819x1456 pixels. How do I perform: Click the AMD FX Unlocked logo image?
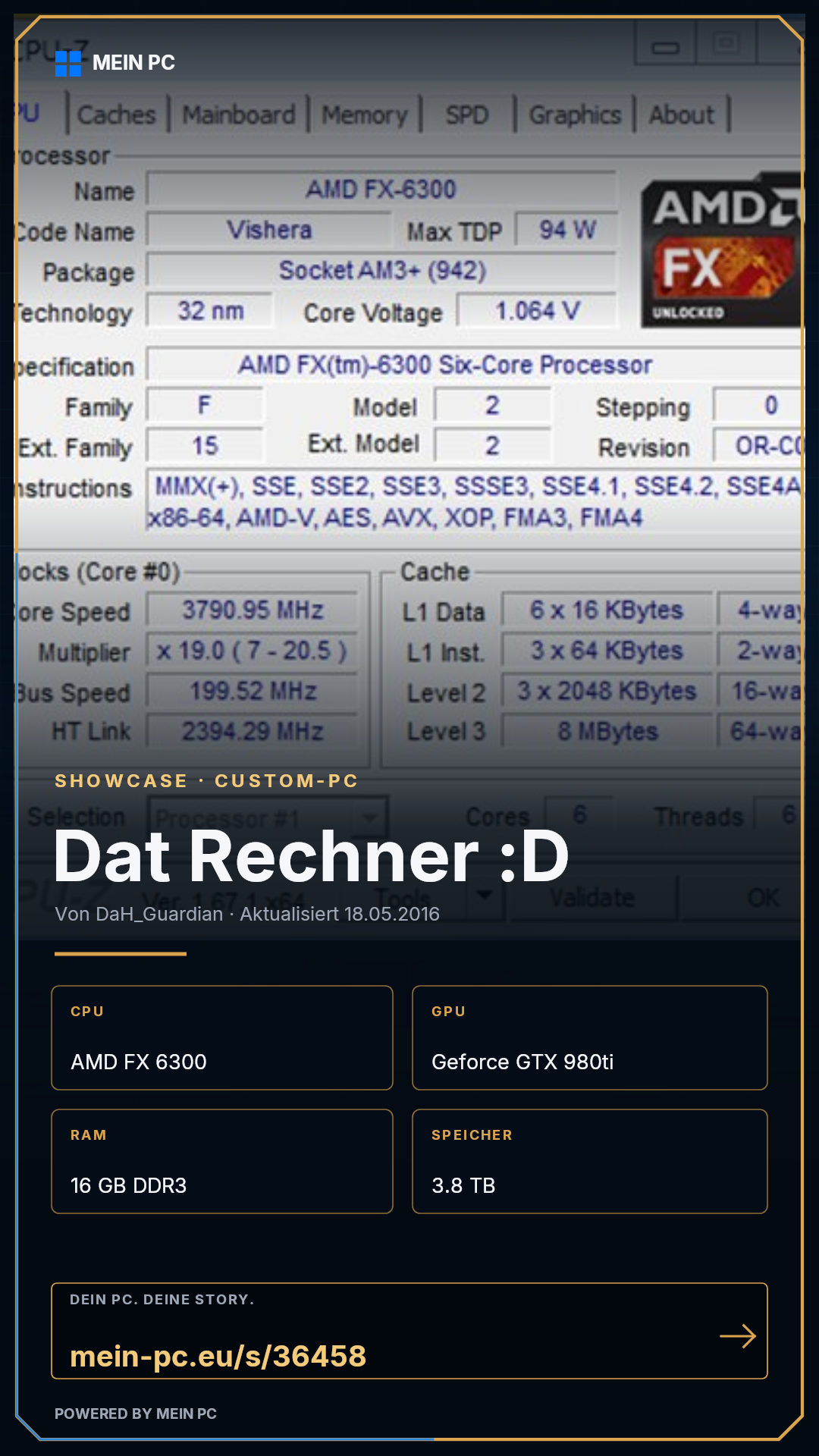(x=721, y=251)
